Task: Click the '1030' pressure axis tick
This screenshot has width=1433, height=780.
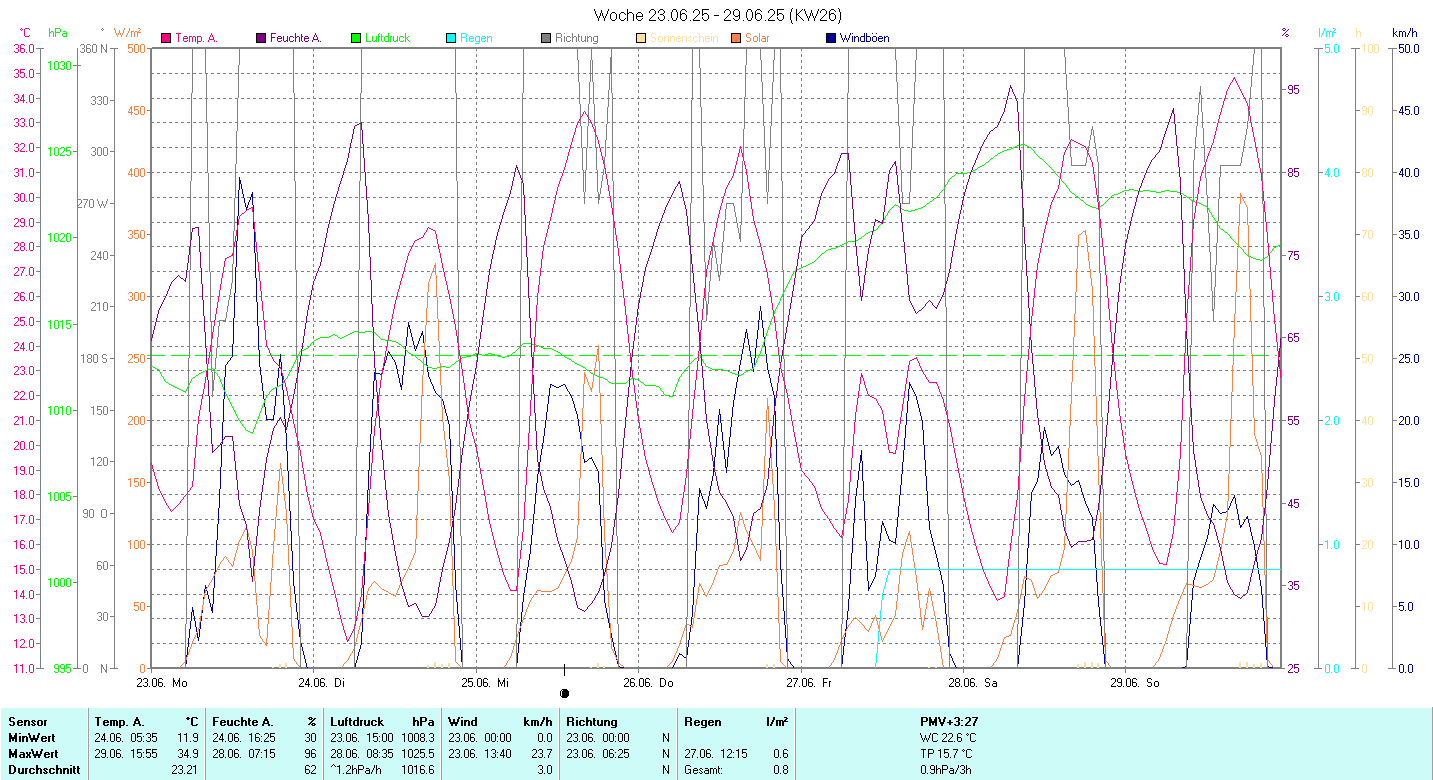Action: 59,66
